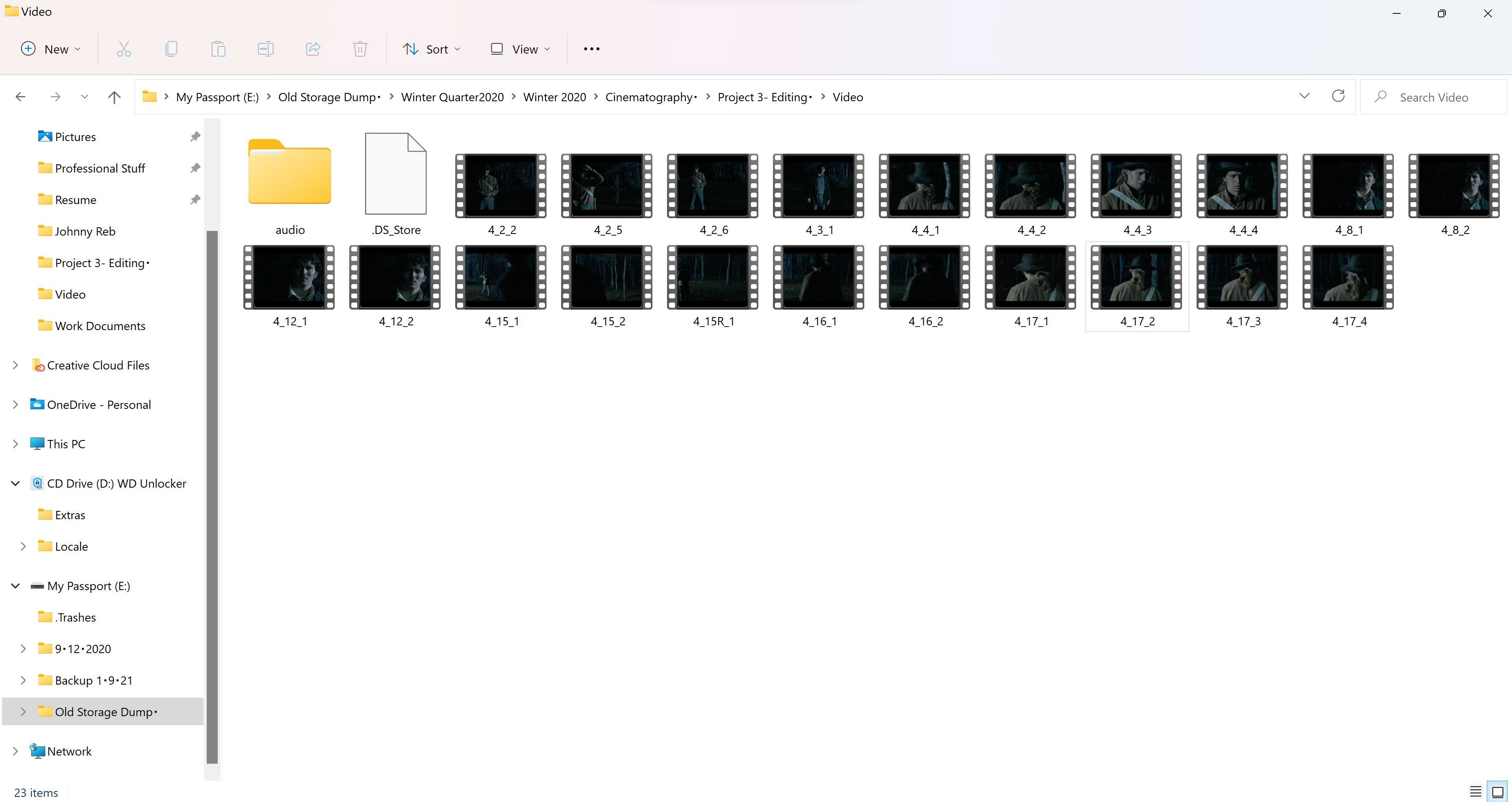Open the address bar history dropdown
The height and width of the screenshot is (802, 1512).
(x=1304, y=97)
